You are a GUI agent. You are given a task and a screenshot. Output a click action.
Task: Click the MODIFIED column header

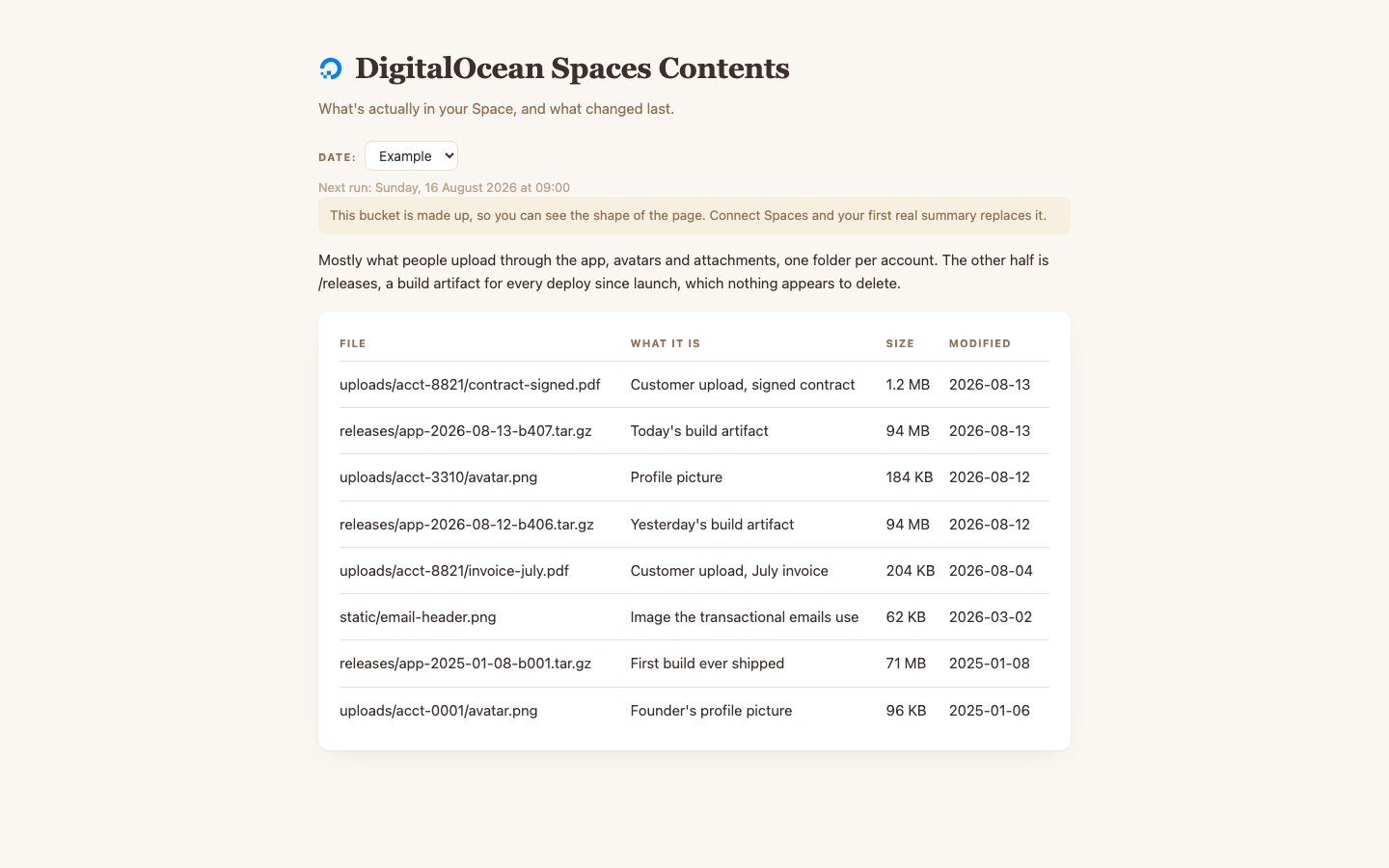click(980, 343)
